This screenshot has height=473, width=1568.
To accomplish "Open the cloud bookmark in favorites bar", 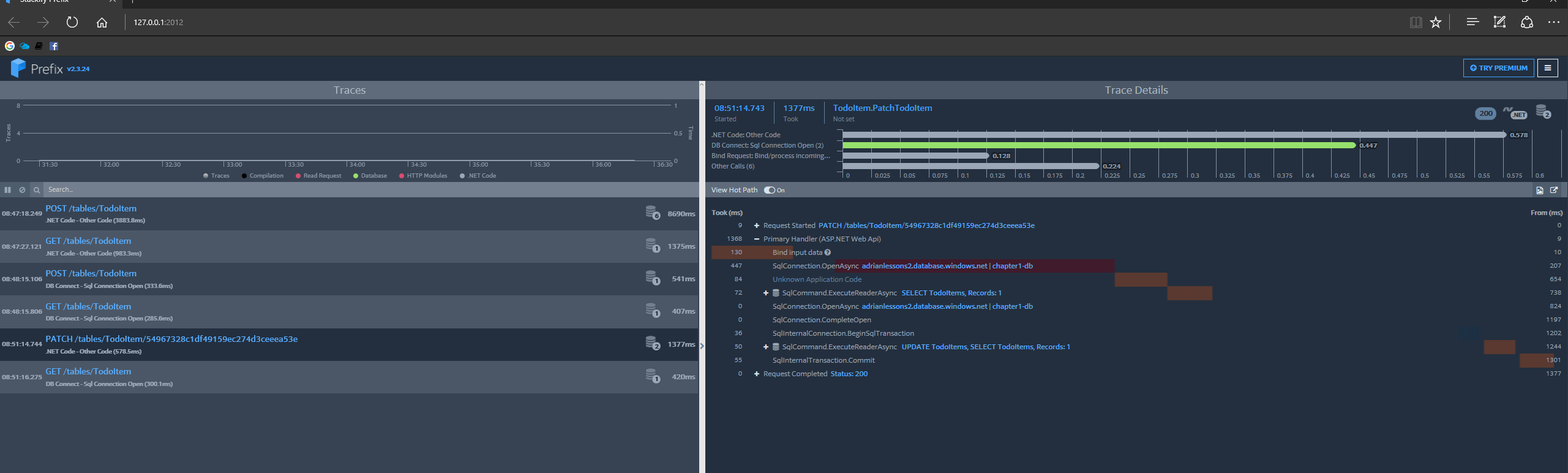I will pos(24,46).
